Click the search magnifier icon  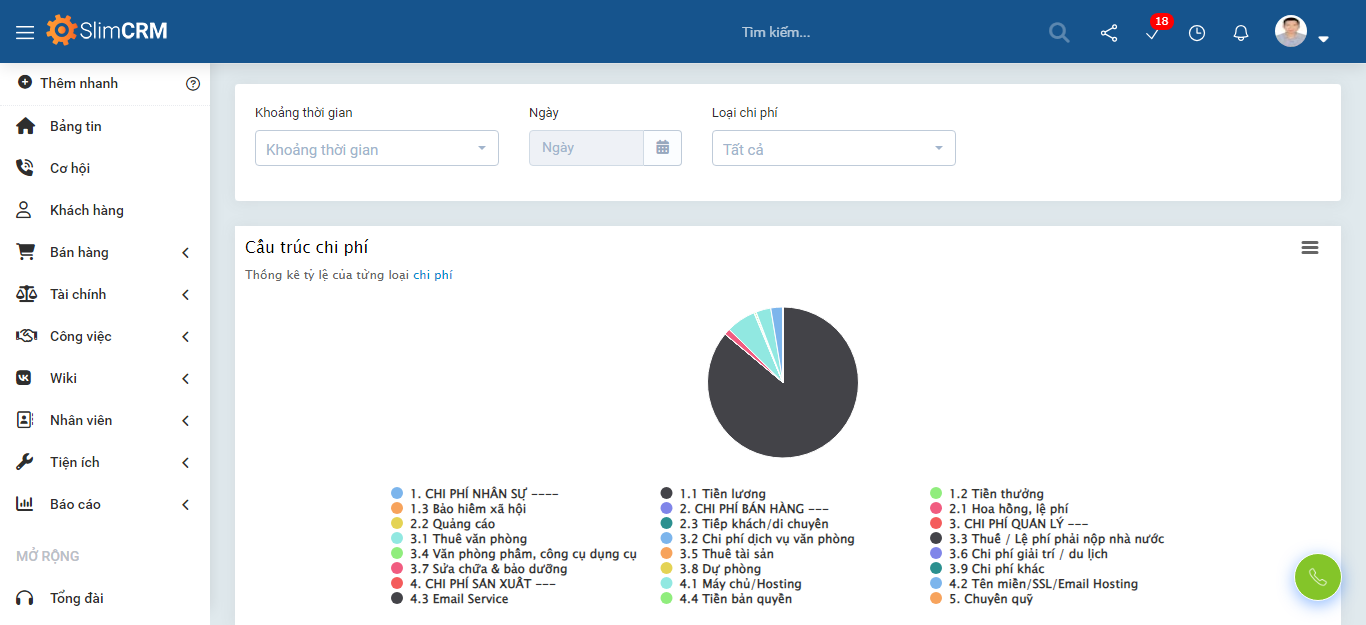click(x=1058, y=32)
